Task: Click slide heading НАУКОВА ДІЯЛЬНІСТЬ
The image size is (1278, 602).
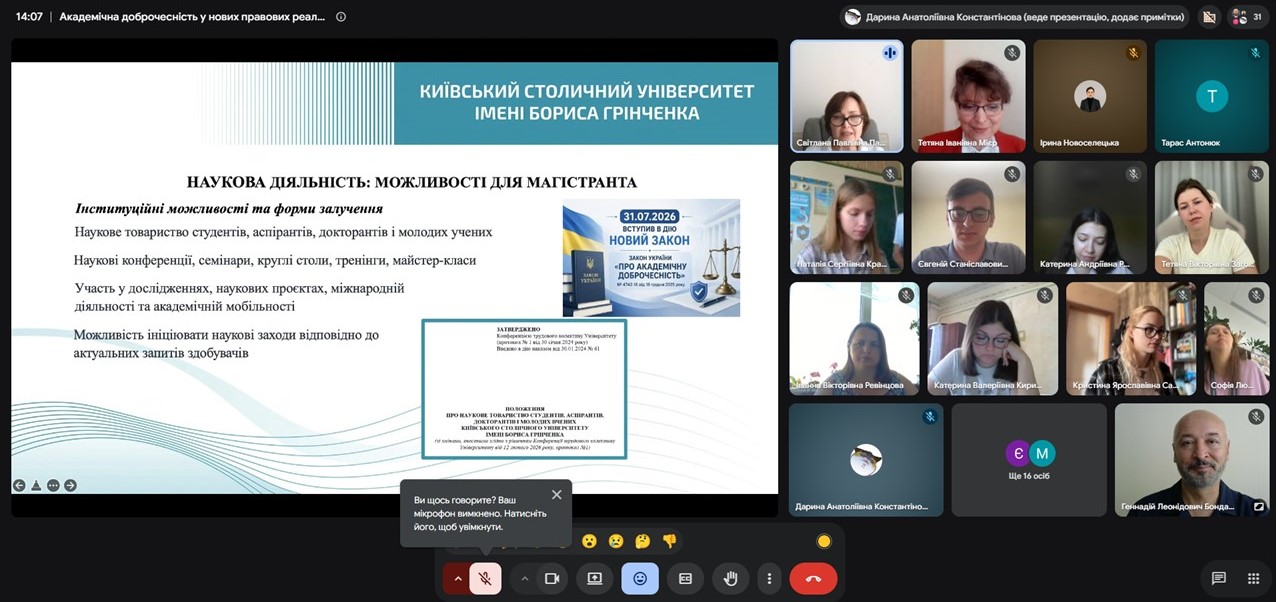Action: (x=412, y=182)
